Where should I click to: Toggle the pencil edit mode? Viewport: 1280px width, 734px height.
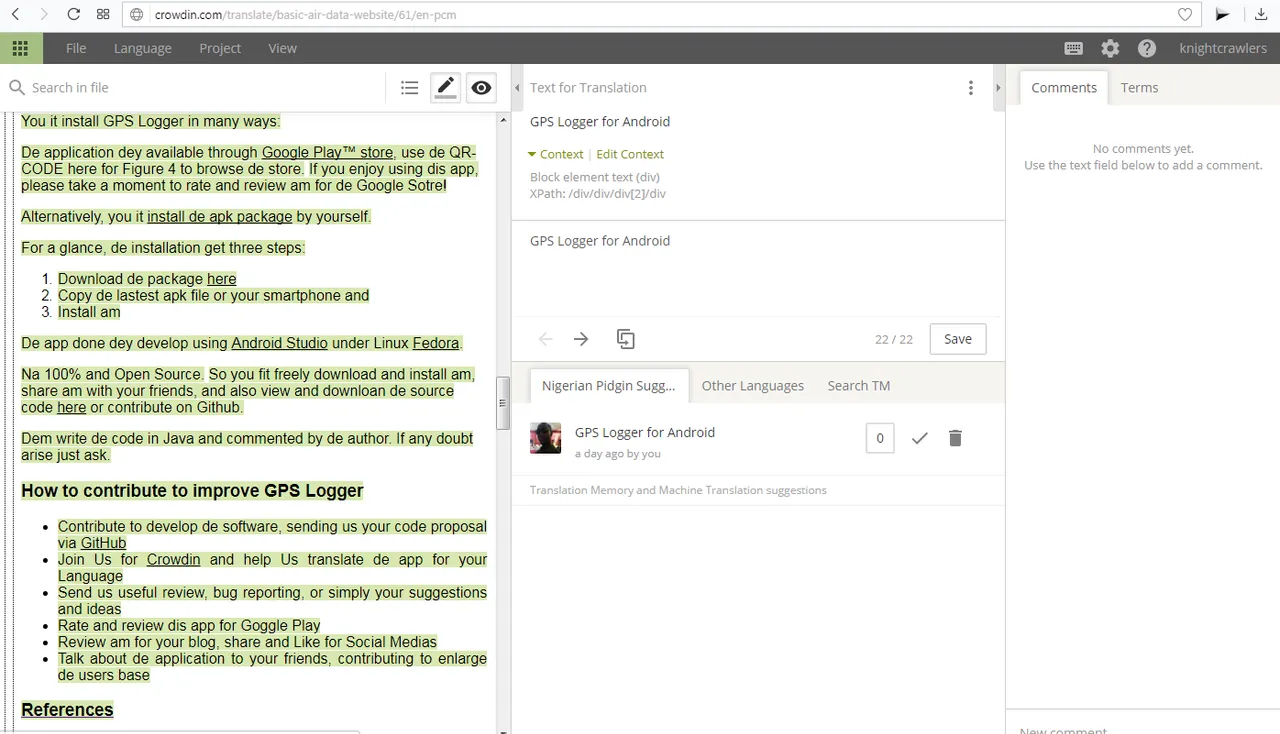446,87
